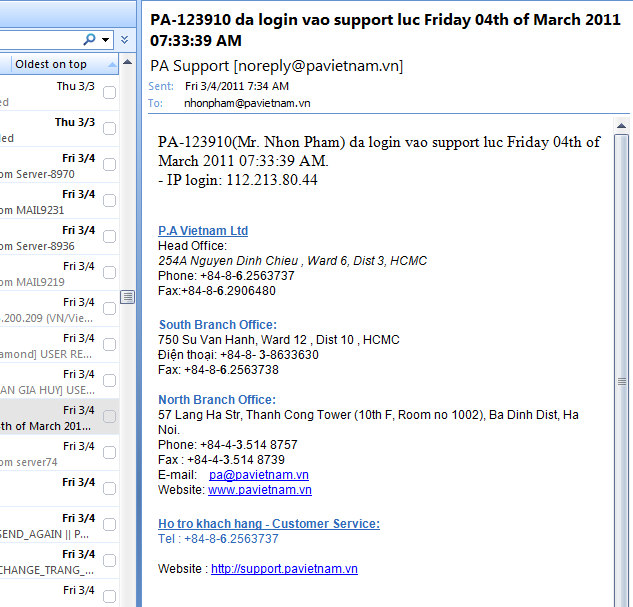Click the message list scrollbar thumb
633x607 pixels.
coord(128,297)
